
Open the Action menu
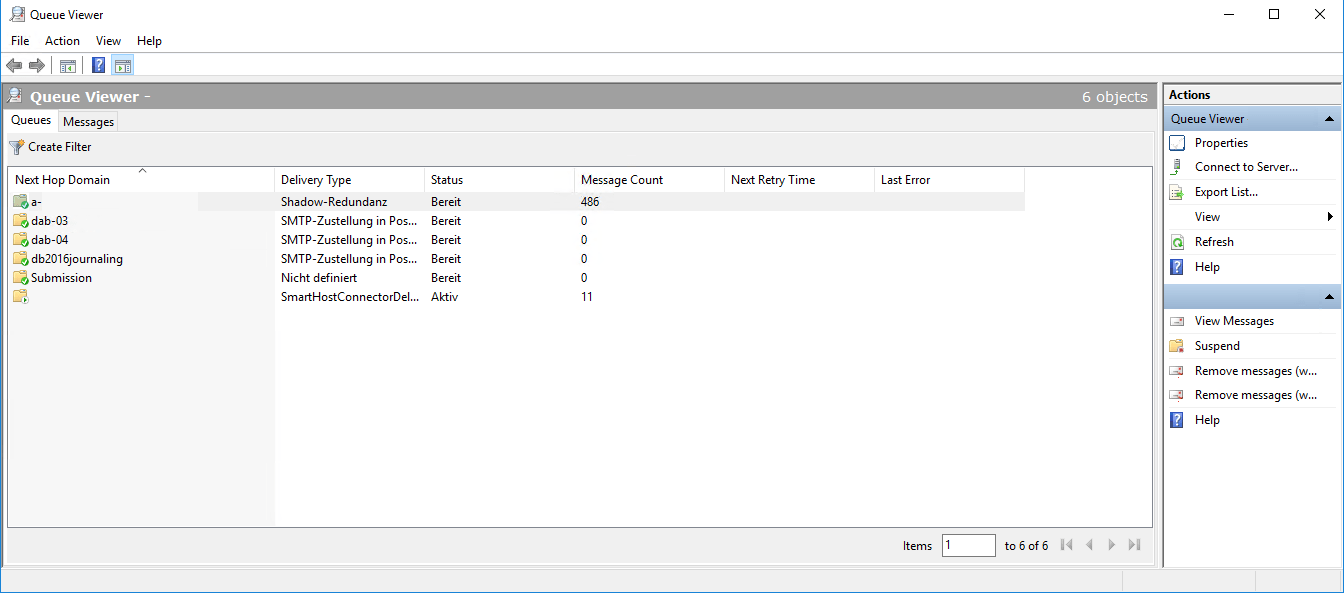click(x=62, y=41)
